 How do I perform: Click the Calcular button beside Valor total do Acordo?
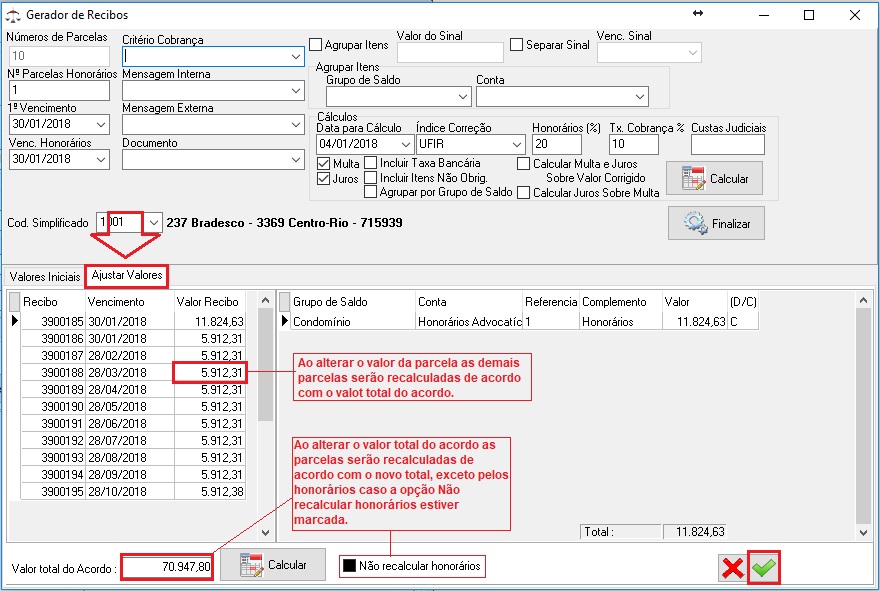tap(272, 565)
